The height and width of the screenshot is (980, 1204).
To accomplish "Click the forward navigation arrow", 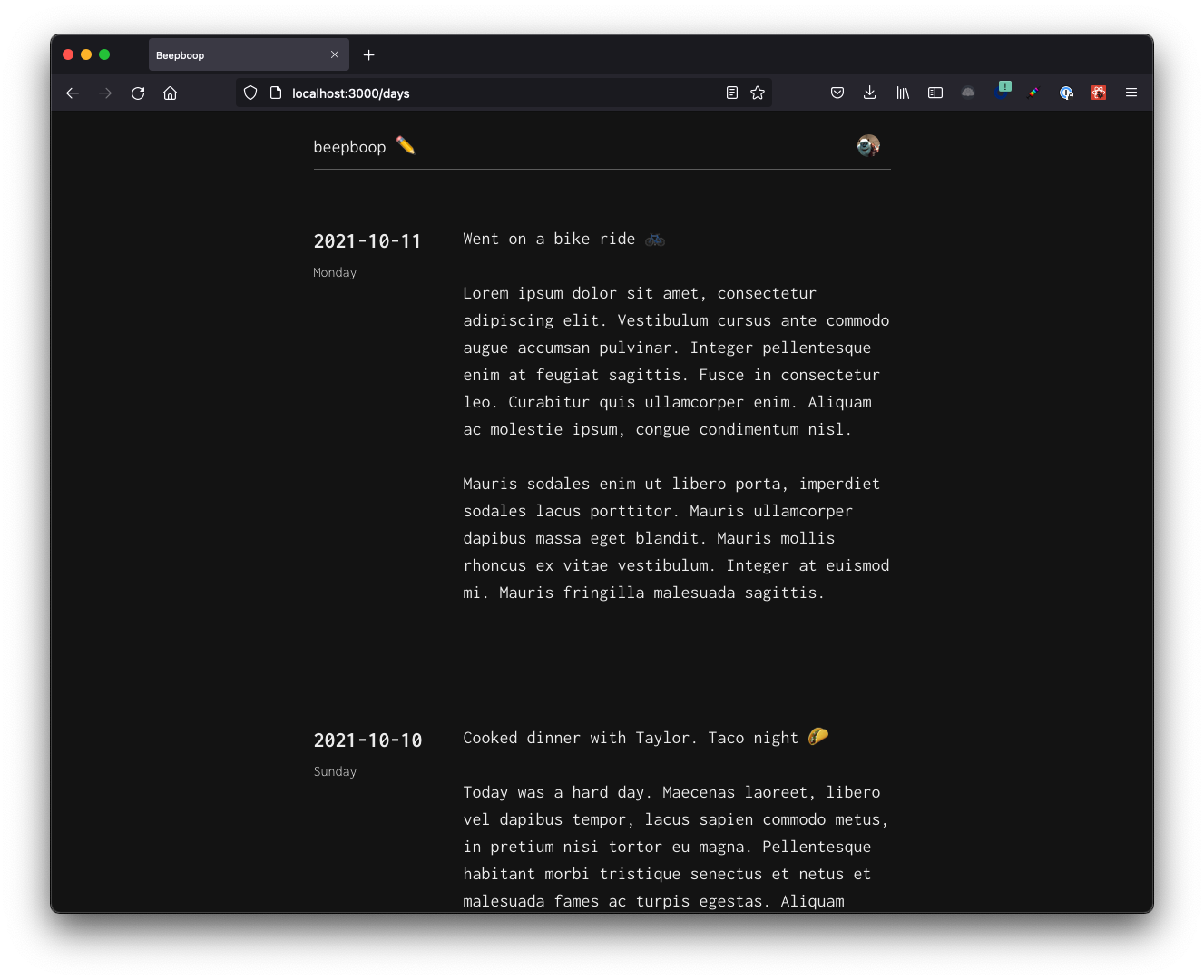I will click(x=105, y=93).
